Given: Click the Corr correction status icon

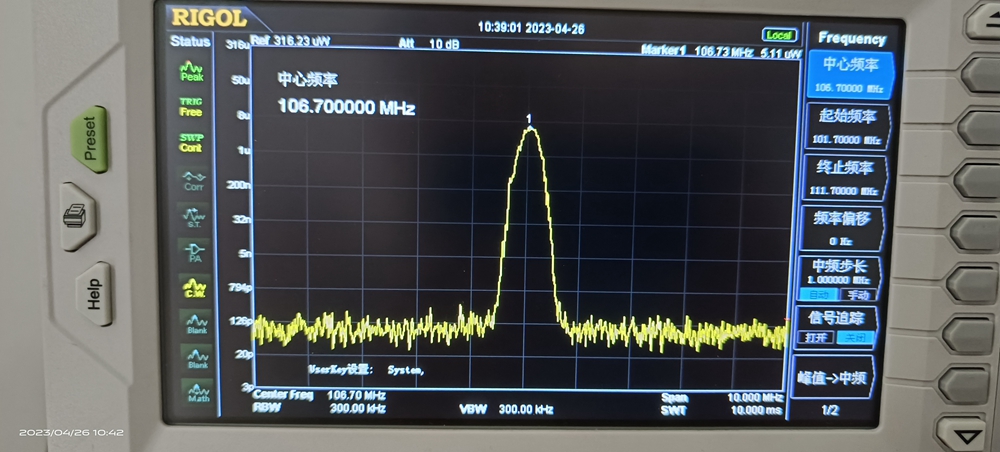Looking at the screenshot, I should point(193,181).
